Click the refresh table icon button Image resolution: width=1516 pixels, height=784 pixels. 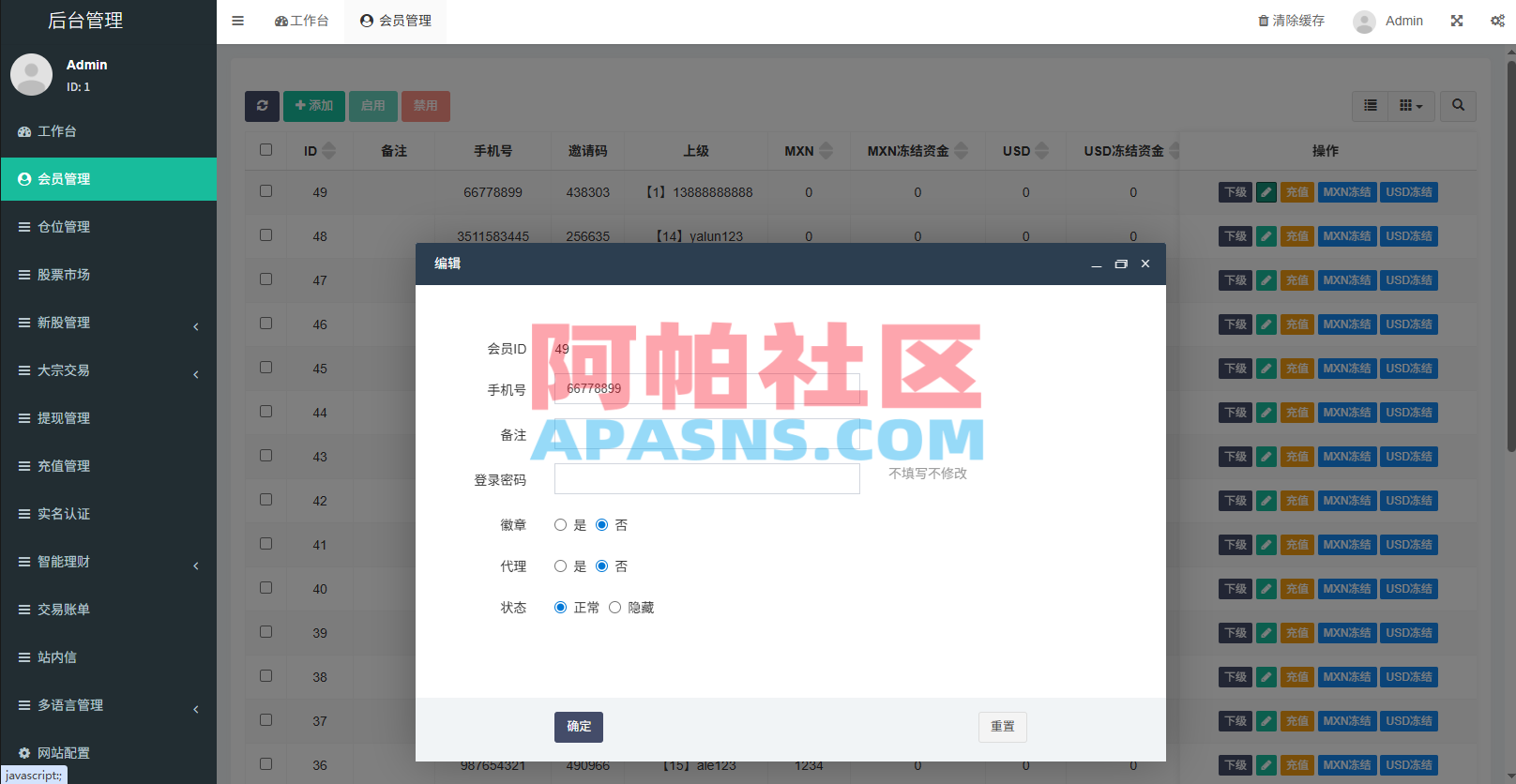pos(263,106)
